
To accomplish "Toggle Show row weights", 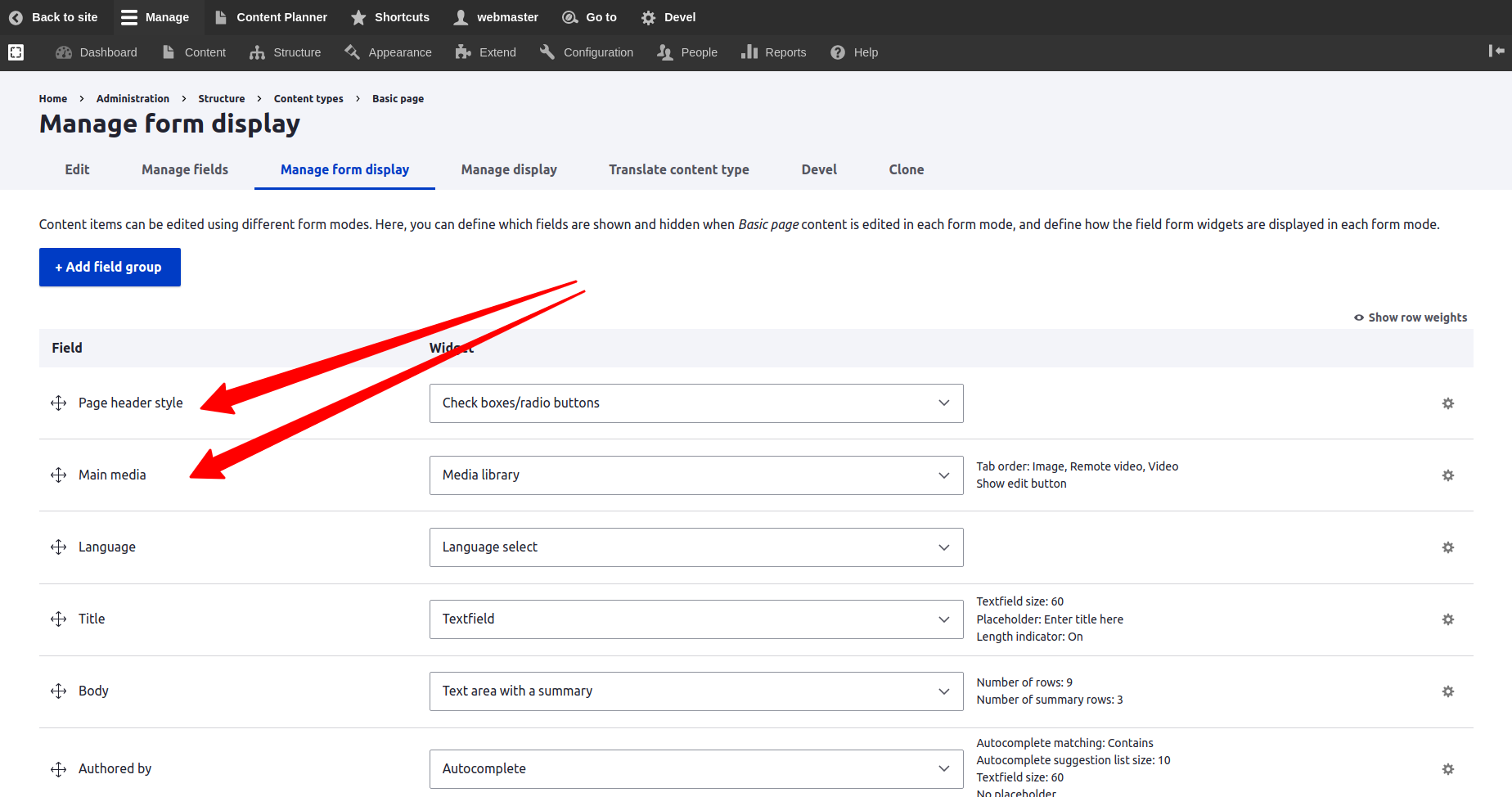I will tap(1410, 317).
